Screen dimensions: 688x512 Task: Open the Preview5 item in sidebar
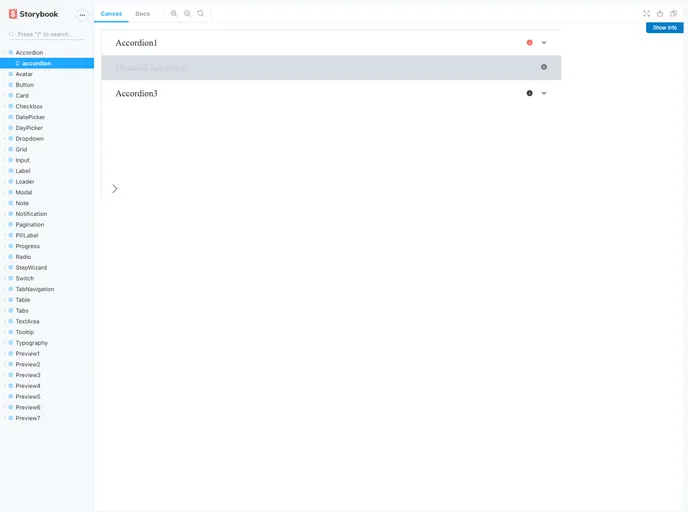click(28, 397)
